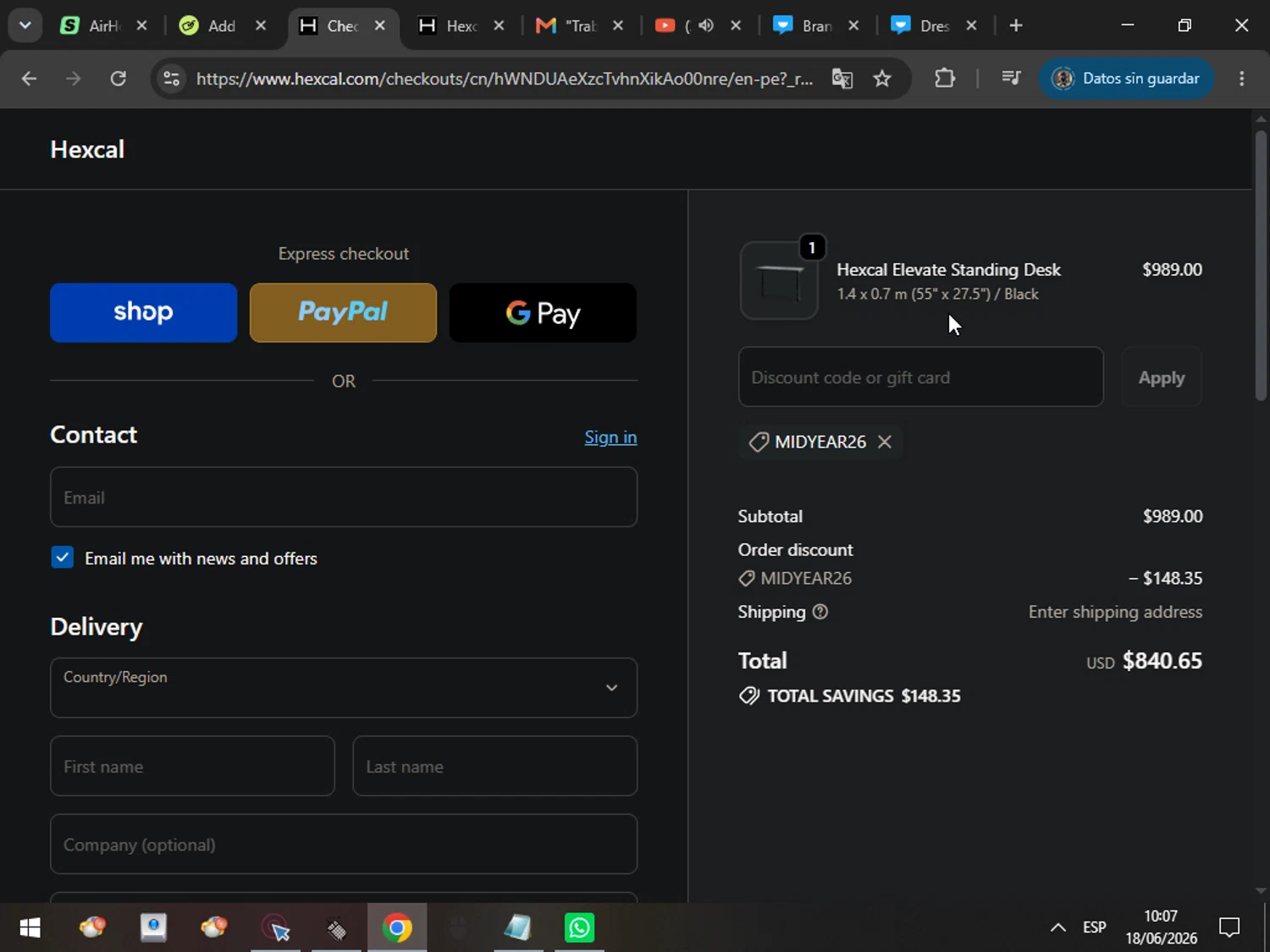Select the Order discount MIDYEAR26 tag icon
This screenshot has width=1270, height=952.
[747, 579]
